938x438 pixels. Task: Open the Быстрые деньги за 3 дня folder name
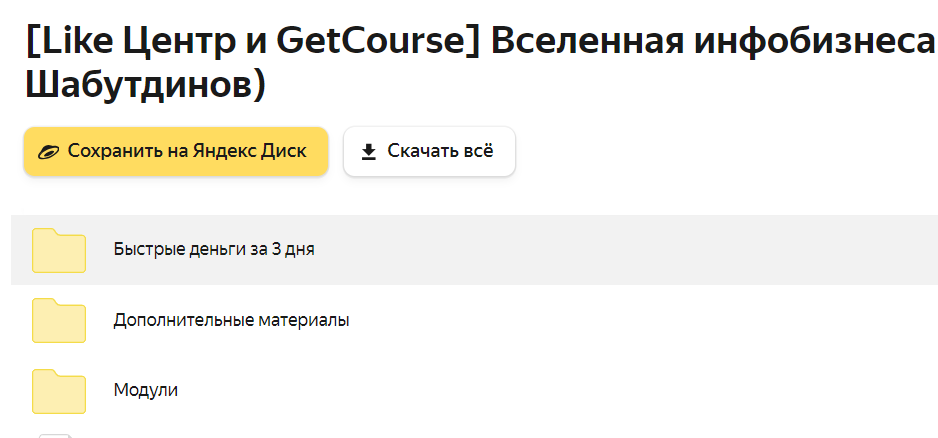[214, 250]
